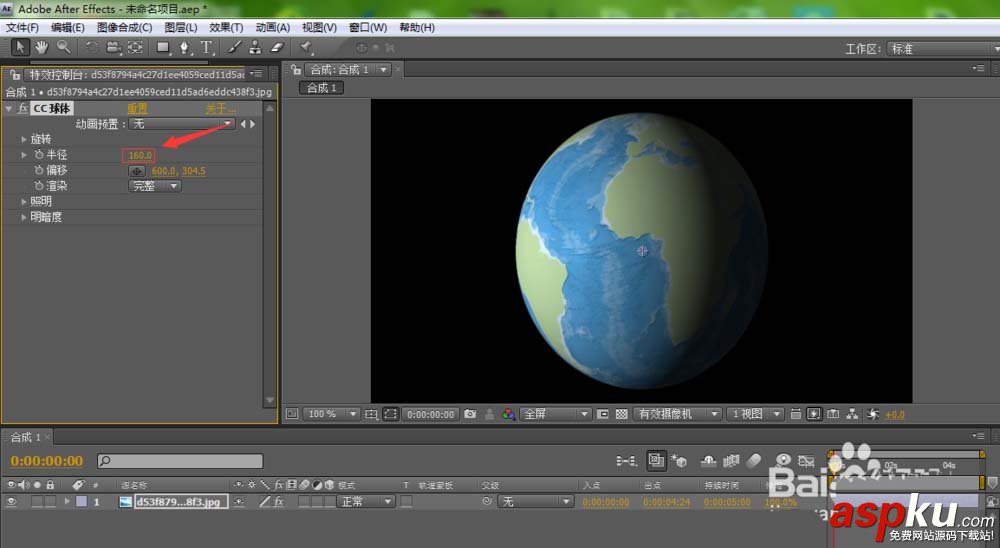This screenshot has height=548, width=1000.
Task: Select the Hand tool in the toolbar
Action: coord(42,47)
